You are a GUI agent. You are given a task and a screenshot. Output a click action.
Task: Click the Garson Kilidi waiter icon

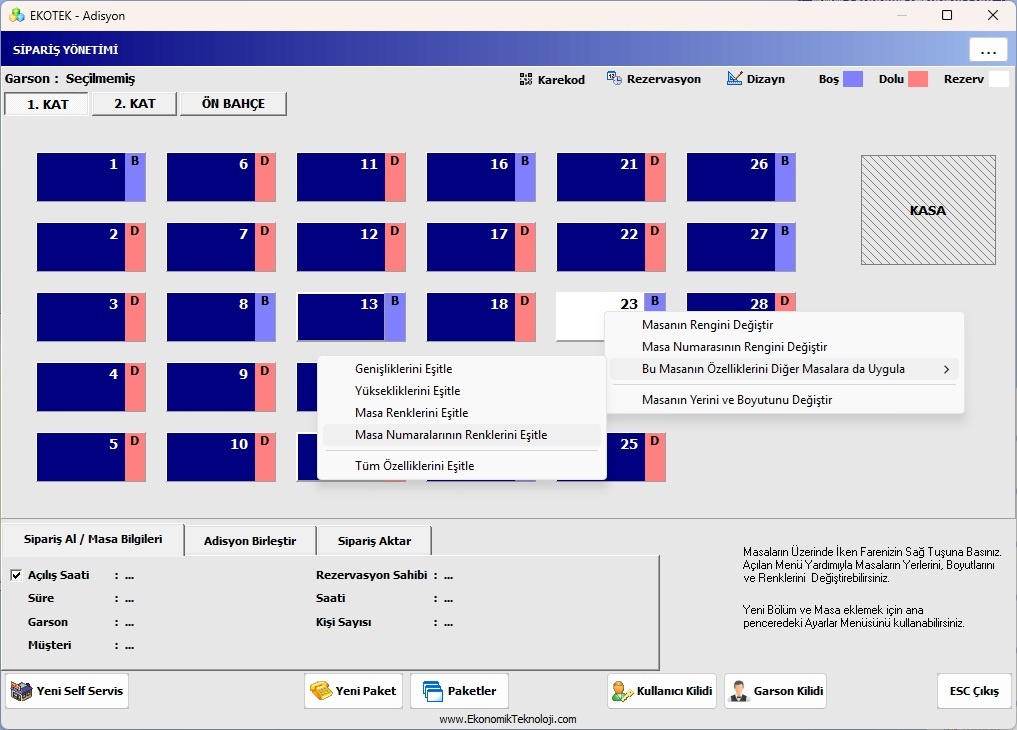pyautogui.click(x=739, y=691)
